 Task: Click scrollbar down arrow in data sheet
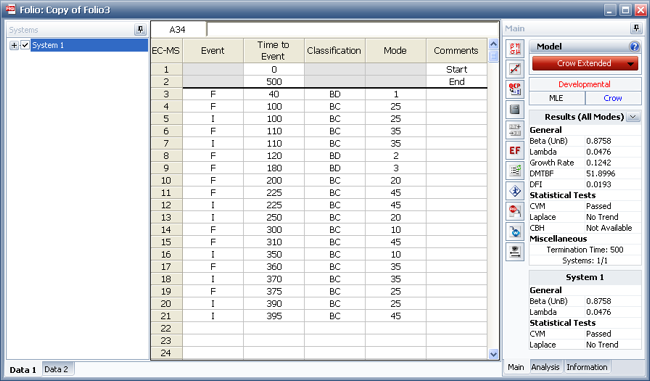(x=493, y=354)
